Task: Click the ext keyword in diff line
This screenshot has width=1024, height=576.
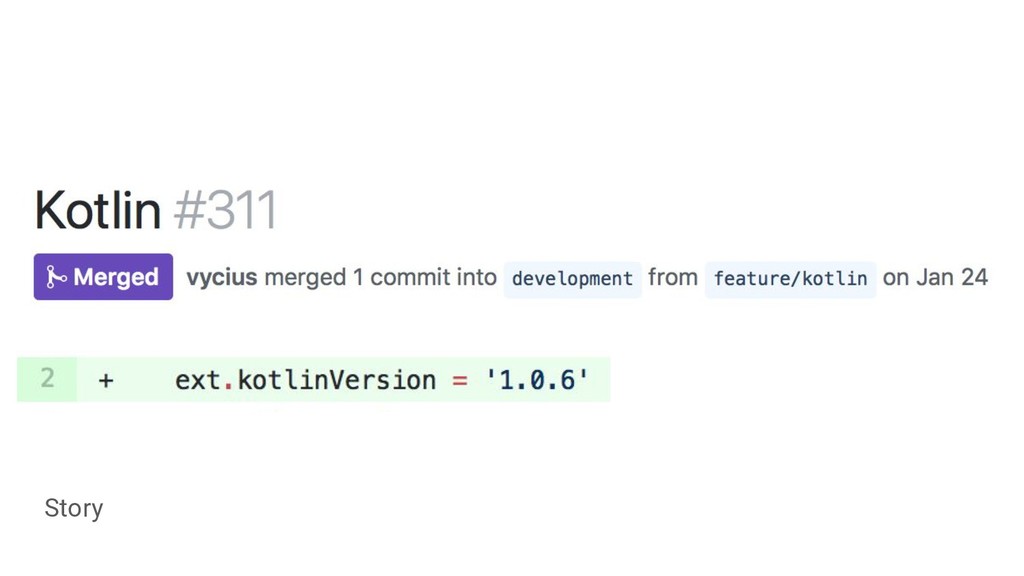Action: click(x=197, y=380)
